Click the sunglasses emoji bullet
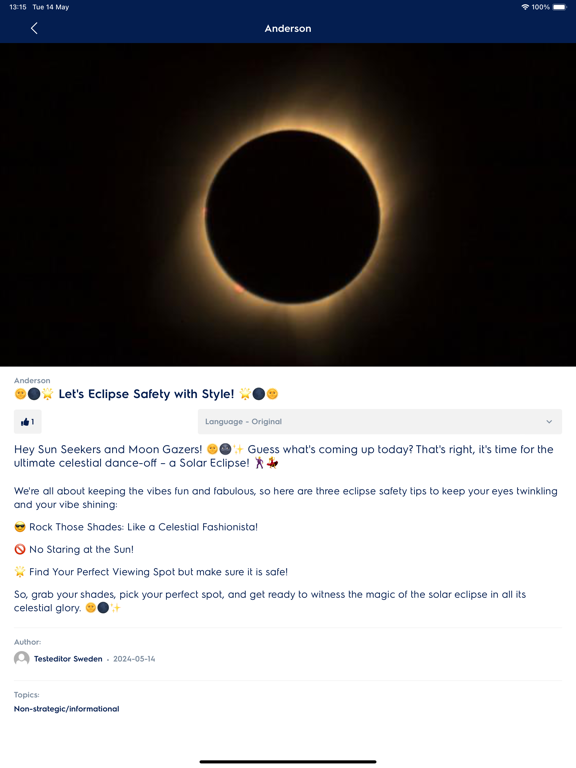576x768 pixels. (20, 527)
